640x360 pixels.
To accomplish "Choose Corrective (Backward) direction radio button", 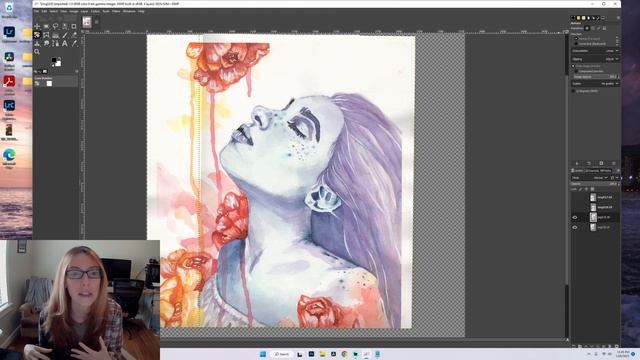I will [576, 44].
